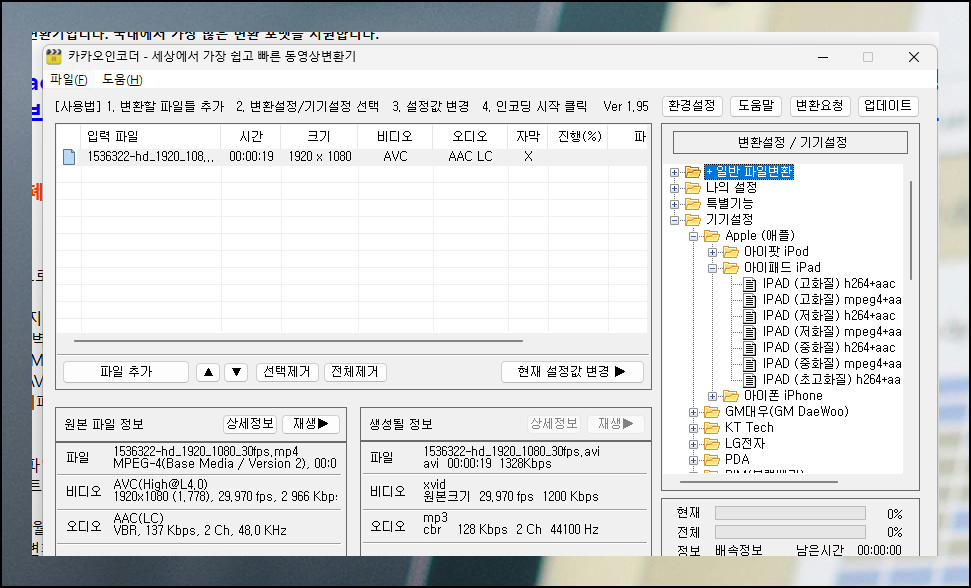Click the 현재 progress bar

coord(790,513)
